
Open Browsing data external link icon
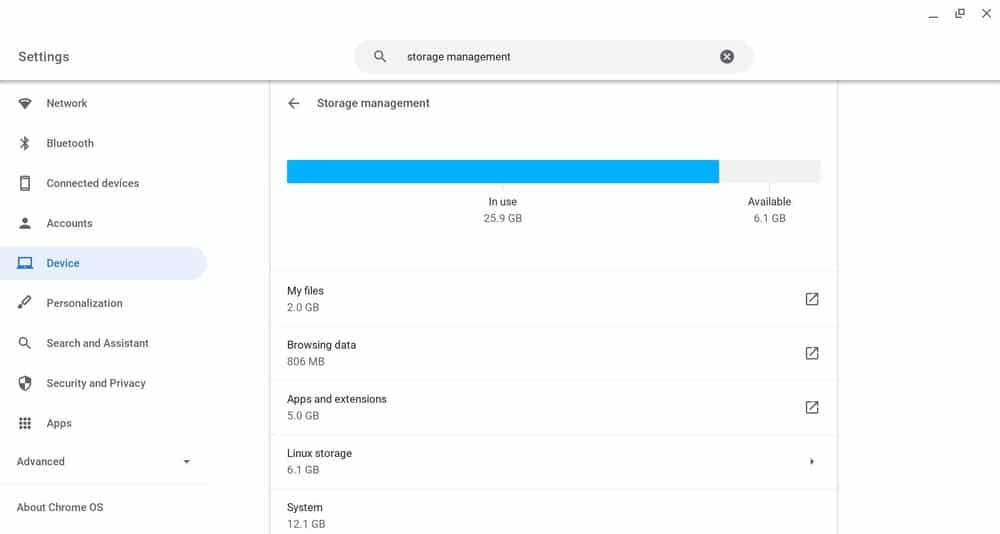(812, 353)
